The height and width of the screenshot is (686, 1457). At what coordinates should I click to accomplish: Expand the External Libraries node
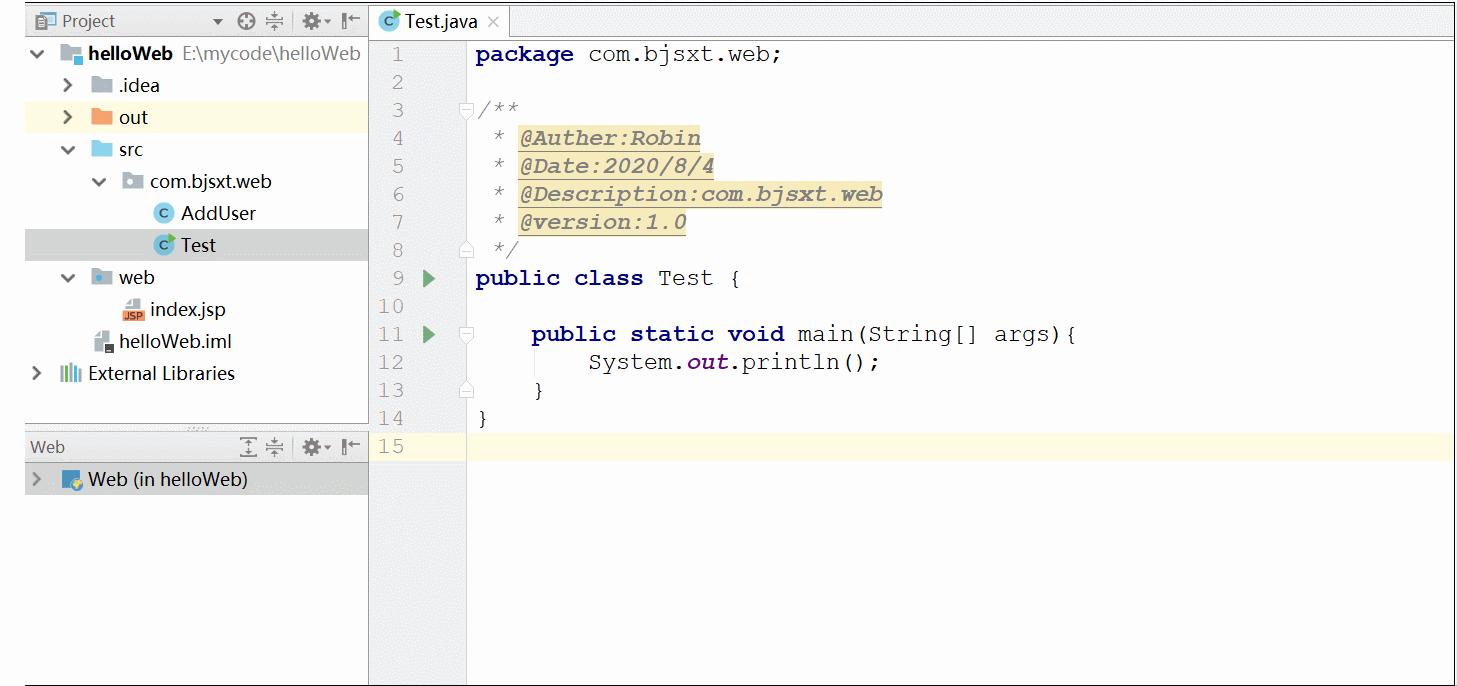[x=37, y=373]
